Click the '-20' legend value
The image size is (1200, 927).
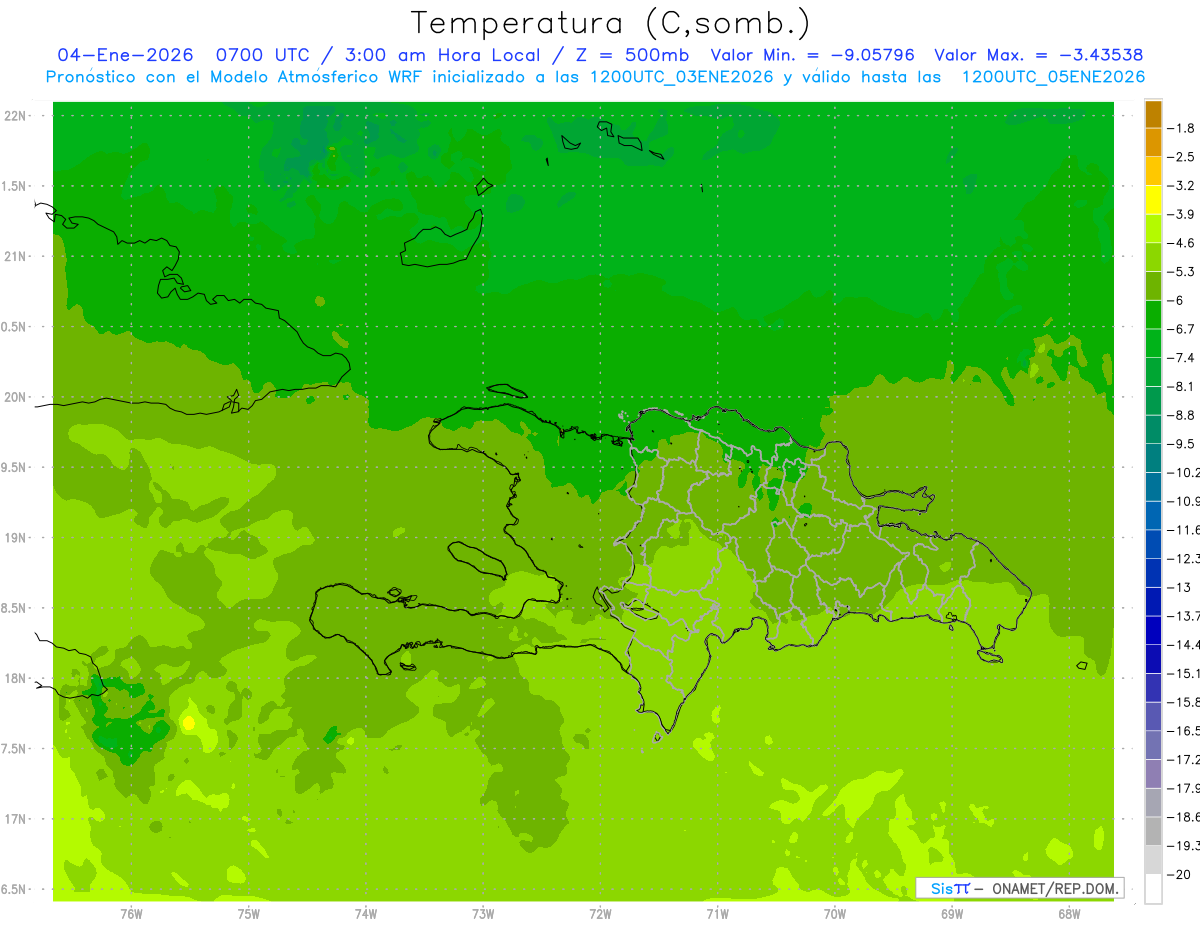pyautogui.click(x=1181, y=874)
